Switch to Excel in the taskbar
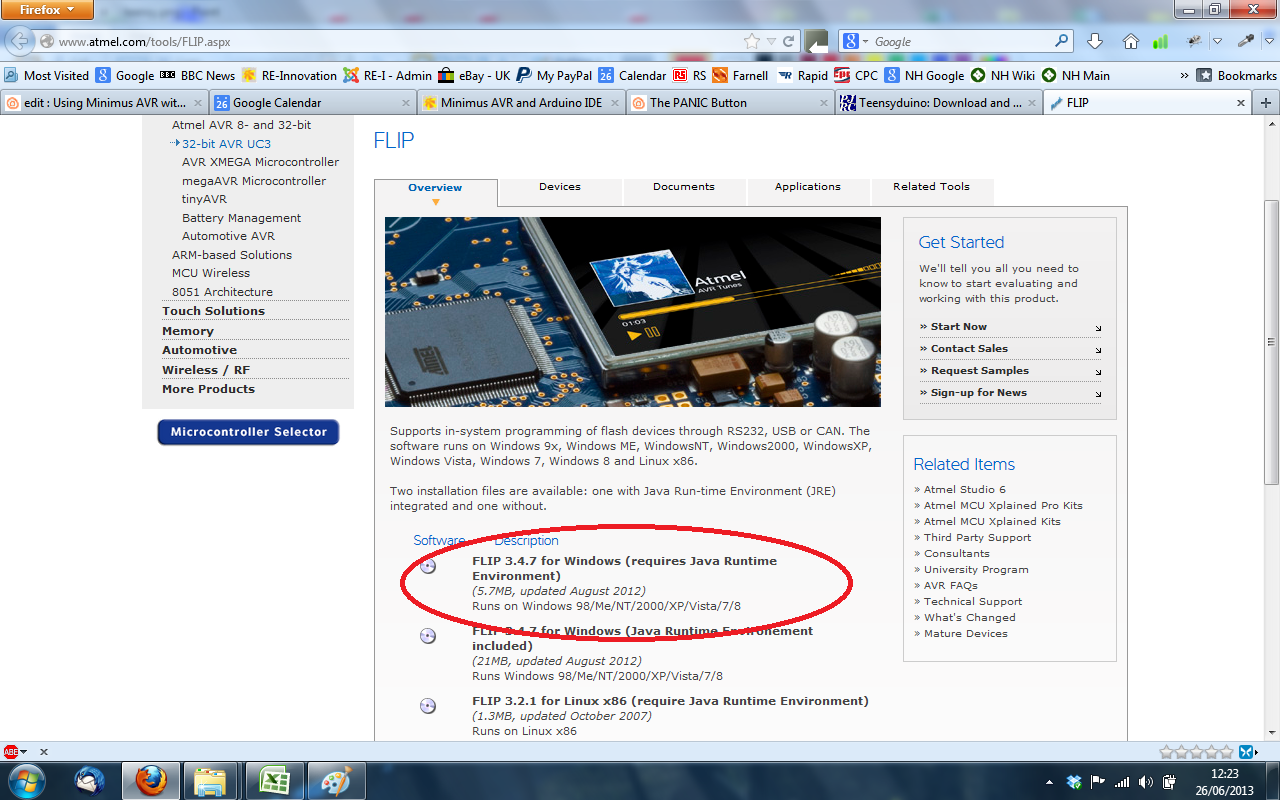Image resolution: width=1280 pixels, height=800 pixels. pyautogui.click(x=273, y=781)
